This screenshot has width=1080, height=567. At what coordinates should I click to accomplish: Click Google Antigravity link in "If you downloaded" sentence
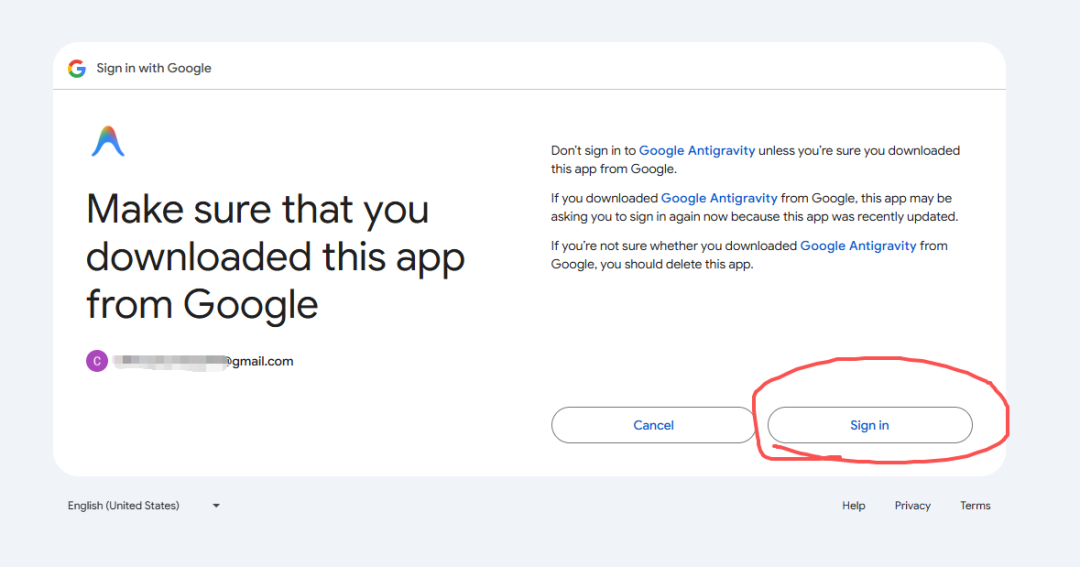tap(719, 198)
